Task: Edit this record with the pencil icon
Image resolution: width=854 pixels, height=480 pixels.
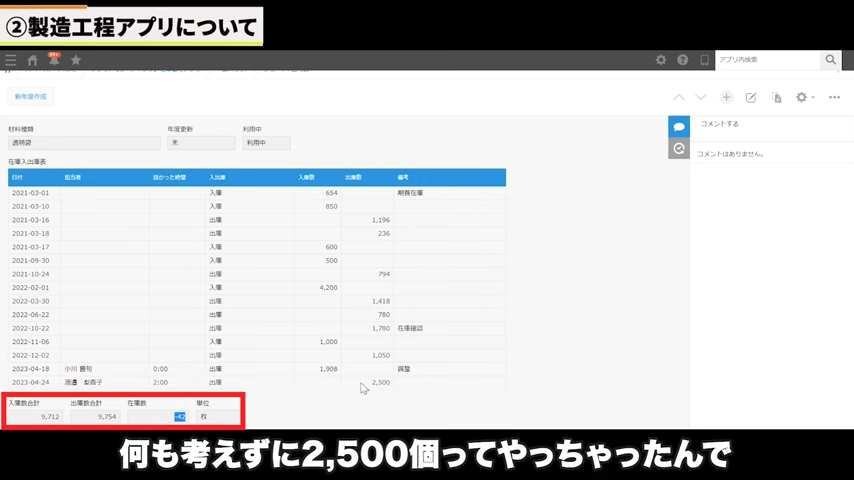Action: tap(751, 98)
